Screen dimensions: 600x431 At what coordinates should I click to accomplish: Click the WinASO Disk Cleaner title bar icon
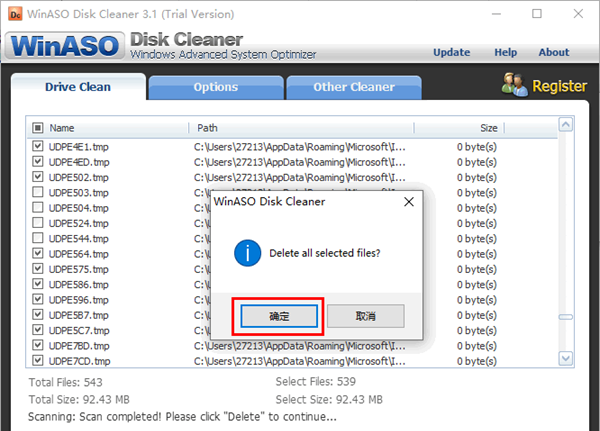[x=15, y=14]
